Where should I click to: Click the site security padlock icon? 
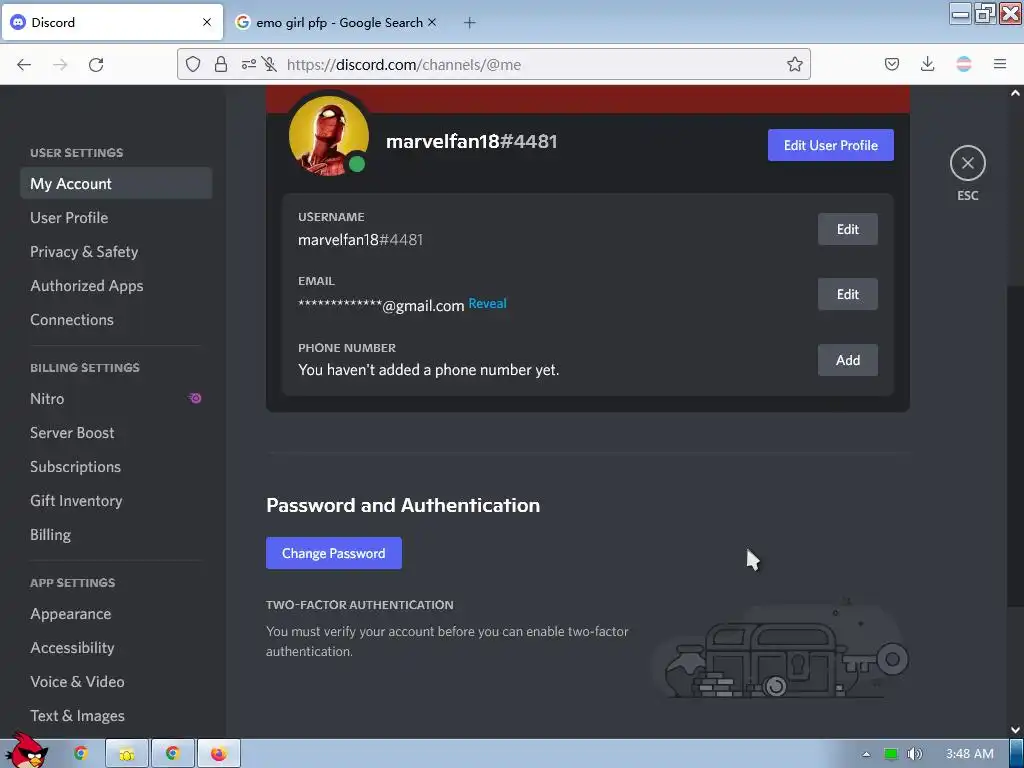(x=221, y=64)
